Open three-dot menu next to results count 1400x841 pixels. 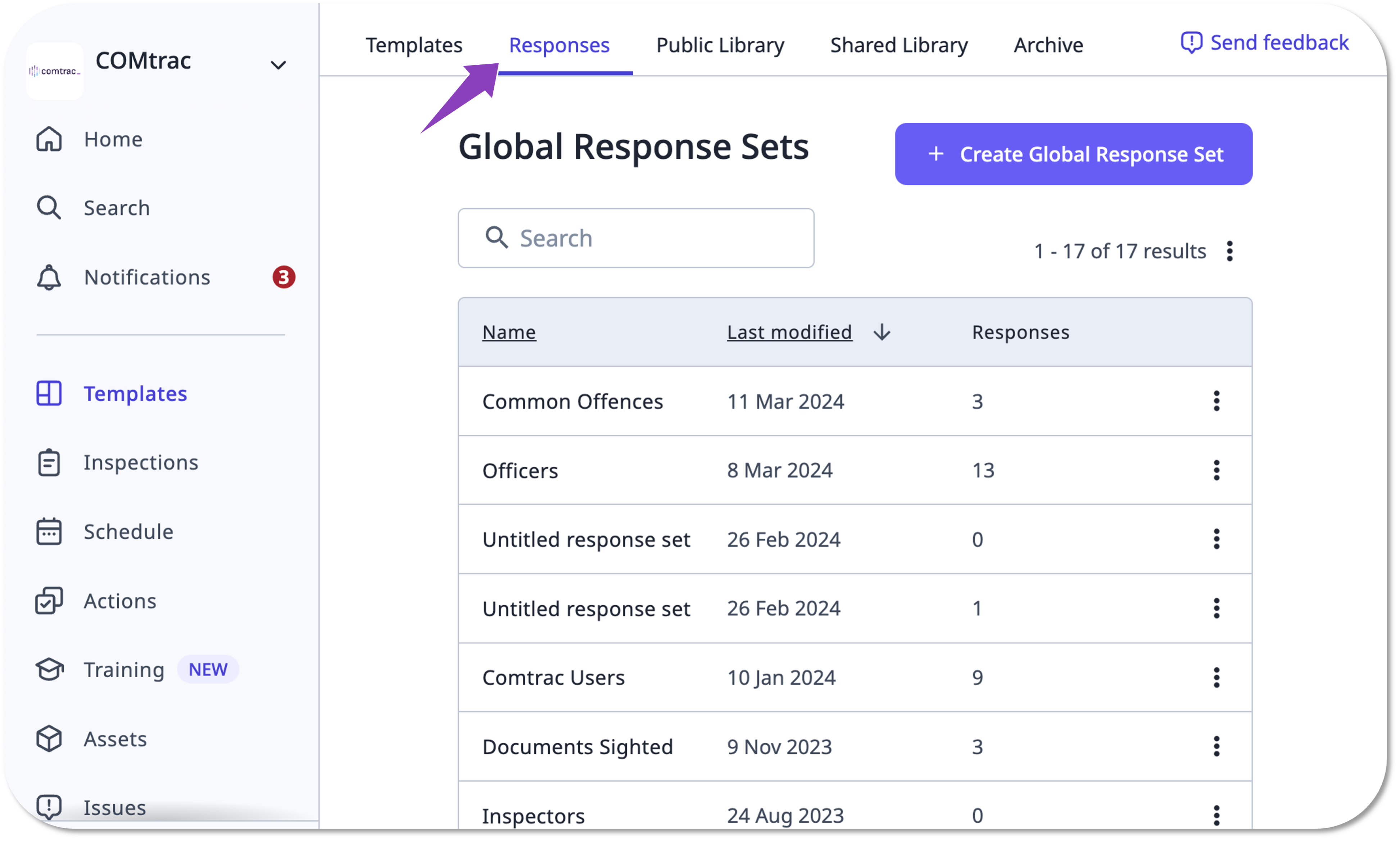[1229, 251]
